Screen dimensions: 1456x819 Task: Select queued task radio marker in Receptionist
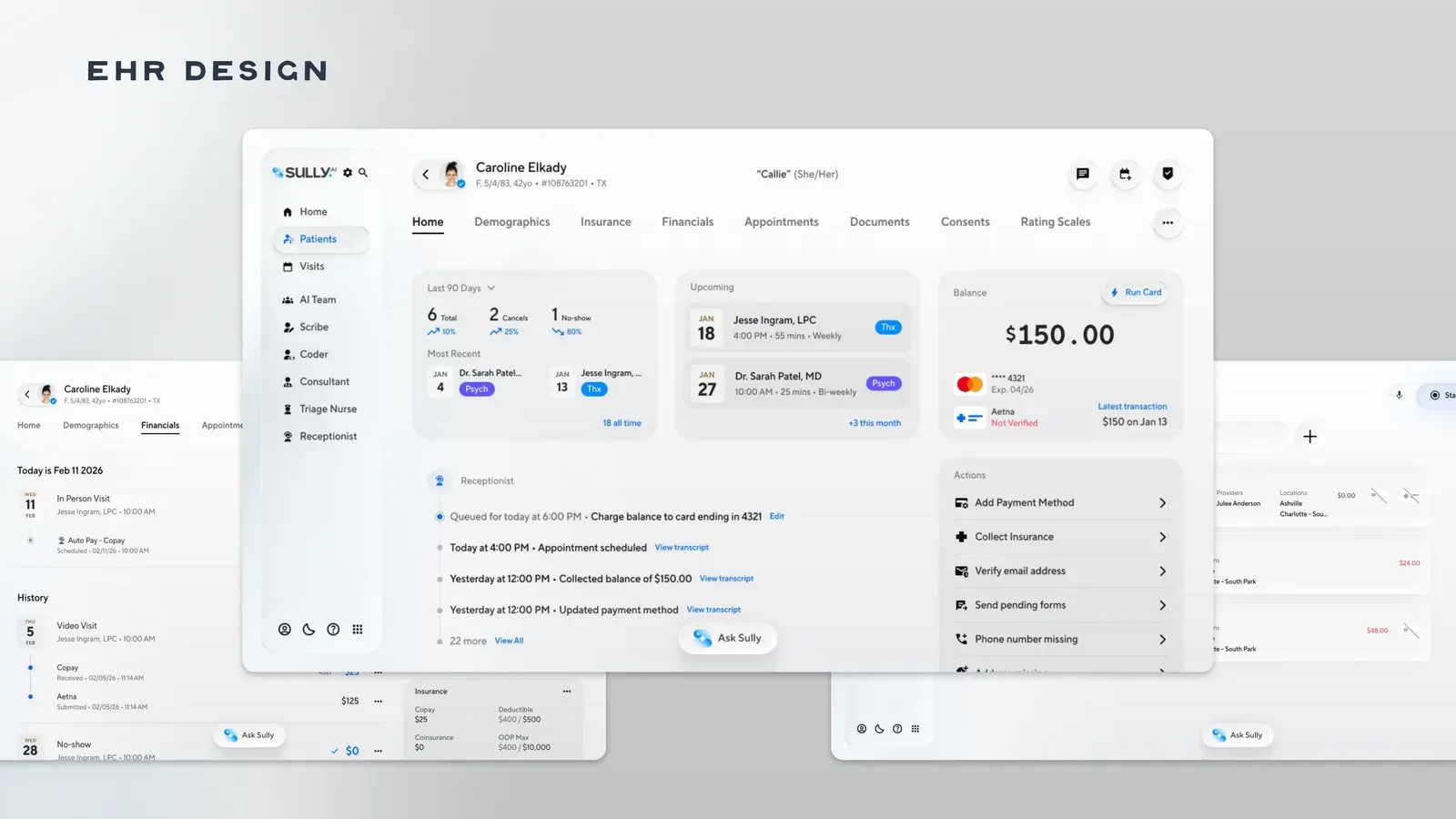[x=440, y=517]
